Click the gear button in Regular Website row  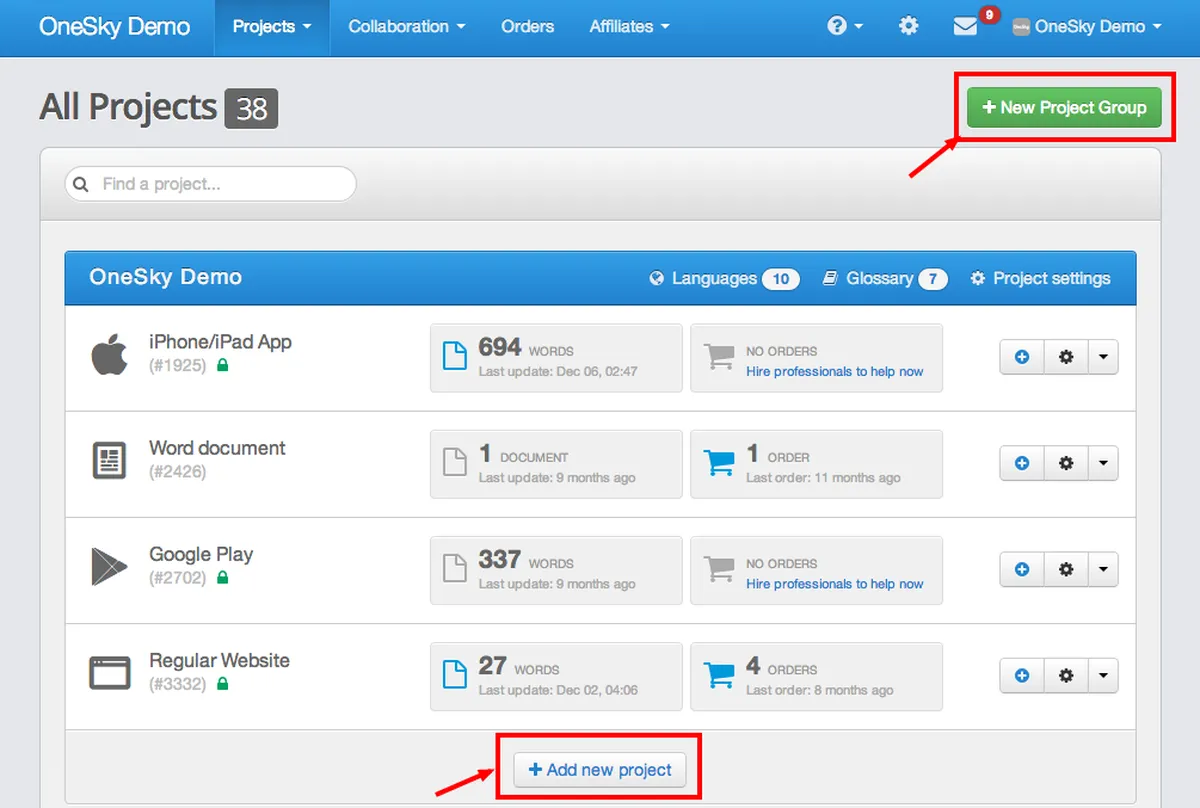[x=1066, y=676]
